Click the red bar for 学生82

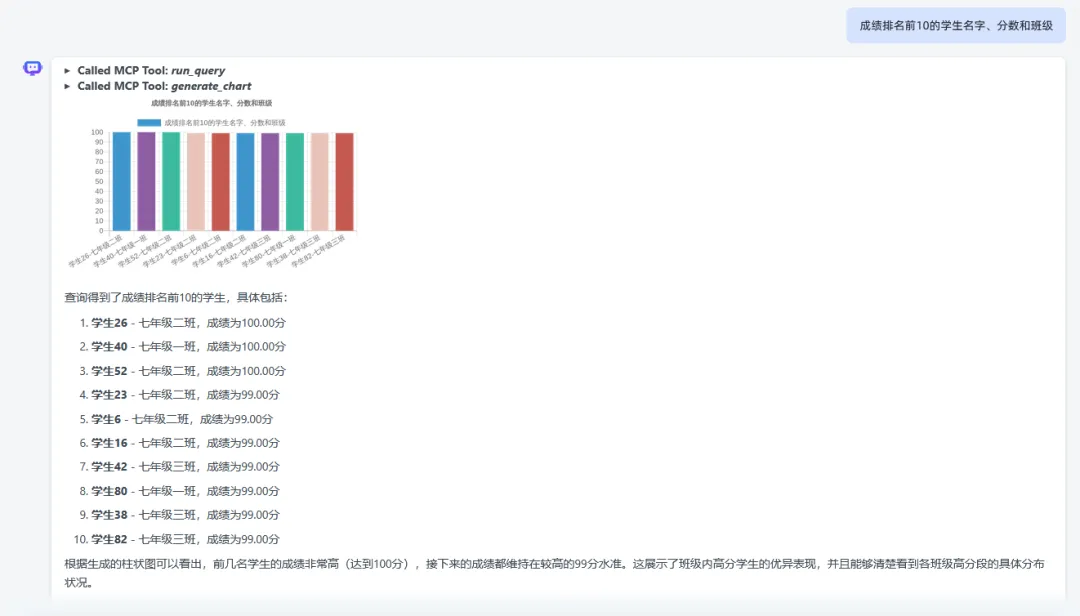click(346, 181)
